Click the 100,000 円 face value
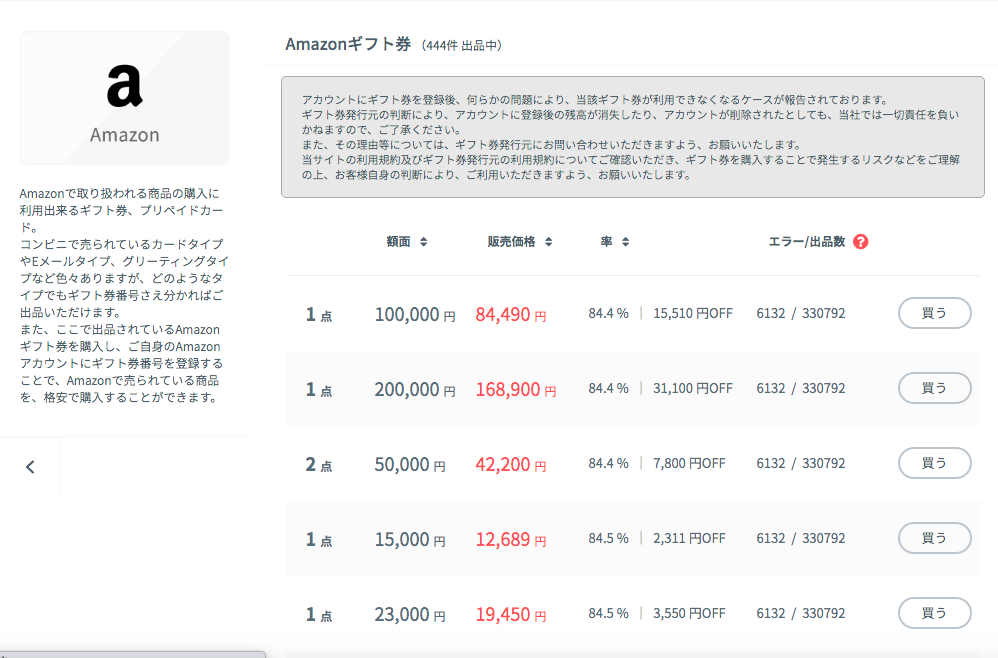The image size is (998, 658). point(415,314)
